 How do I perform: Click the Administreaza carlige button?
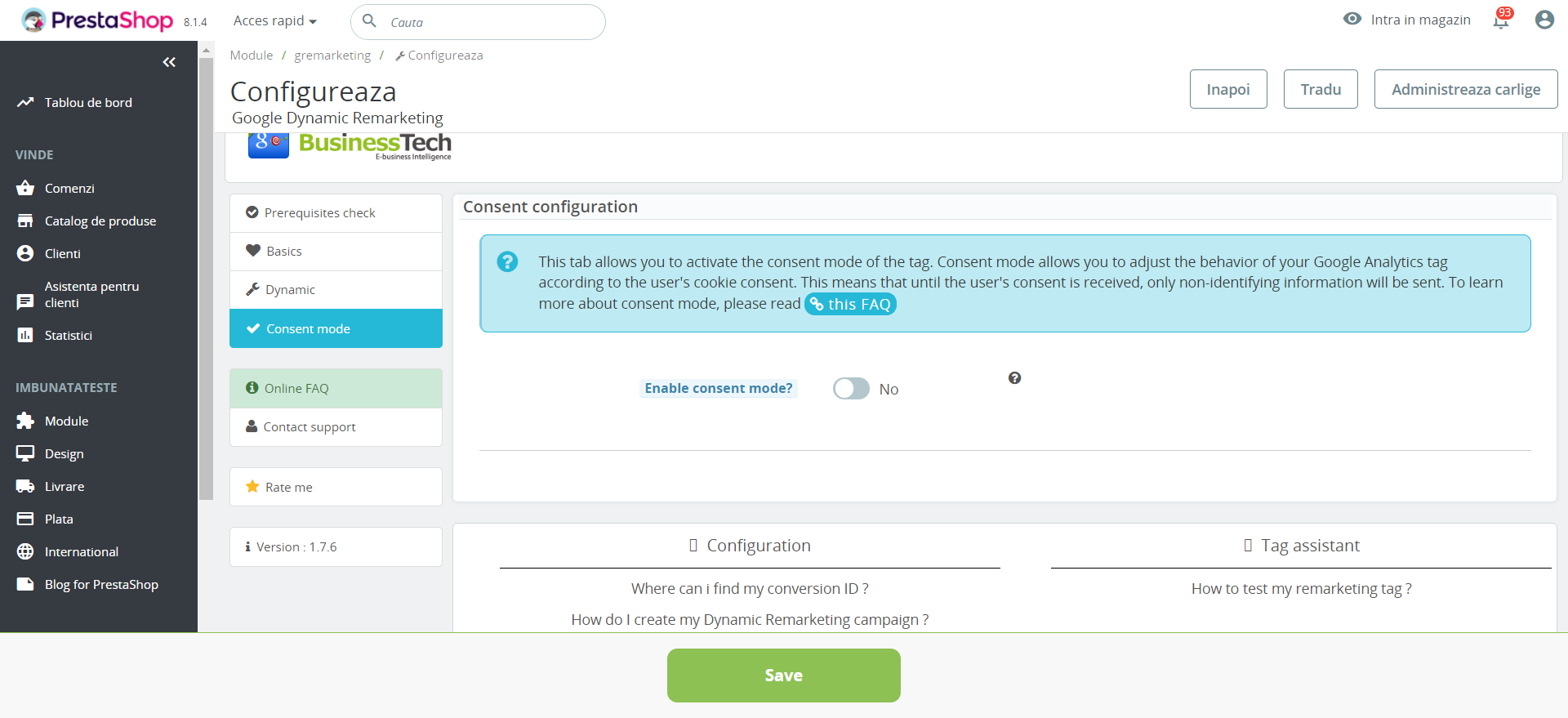click(x=1465, y=89)
